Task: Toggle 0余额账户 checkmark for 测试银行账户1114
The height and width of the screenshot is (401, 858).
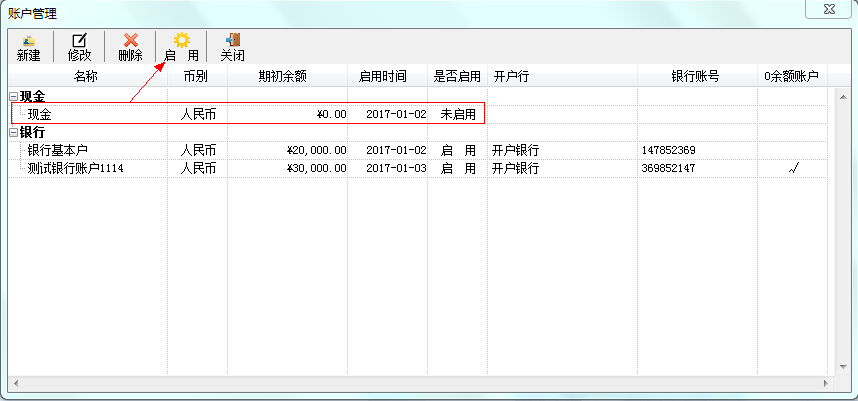Action: click(794, 169)
